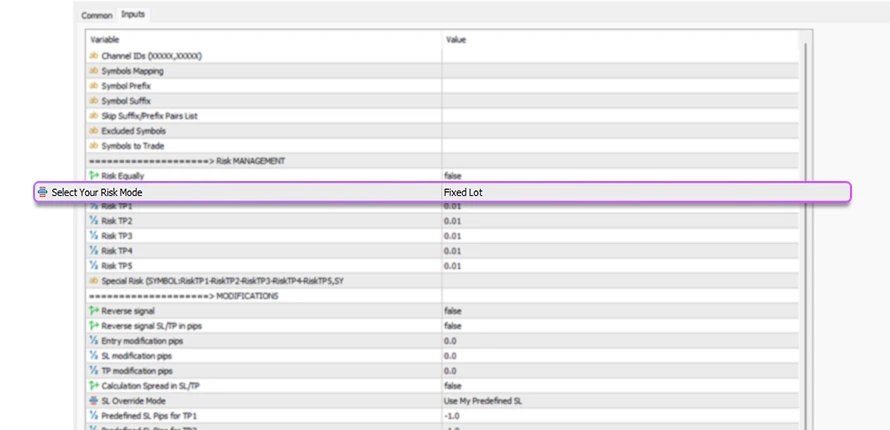Viewport: 890px width, 430px height.
Task: Open the Fixed Lot risk mode dropdown
Action: point(464,192)
